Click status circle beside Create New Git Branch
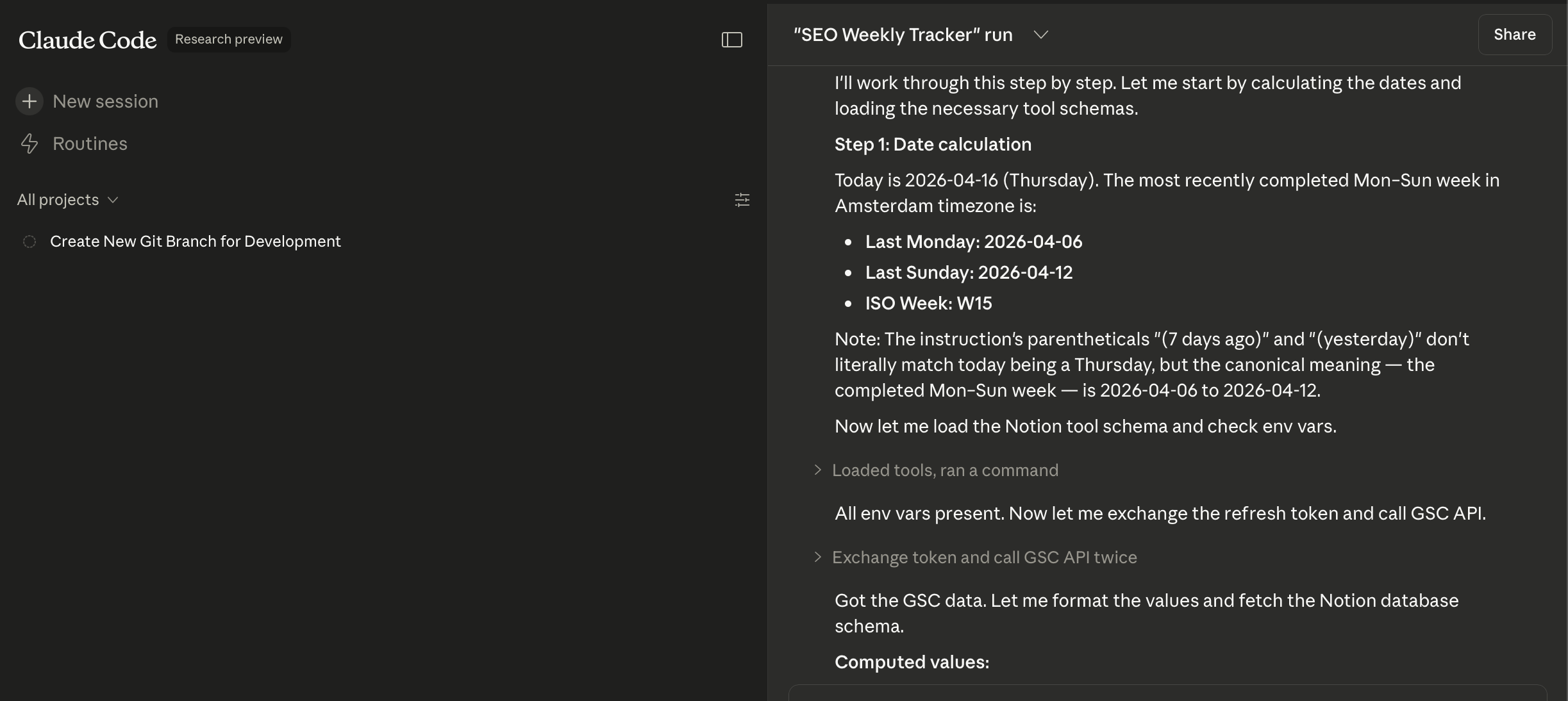Screen dimensions: 1568x701 click(29, 242)
